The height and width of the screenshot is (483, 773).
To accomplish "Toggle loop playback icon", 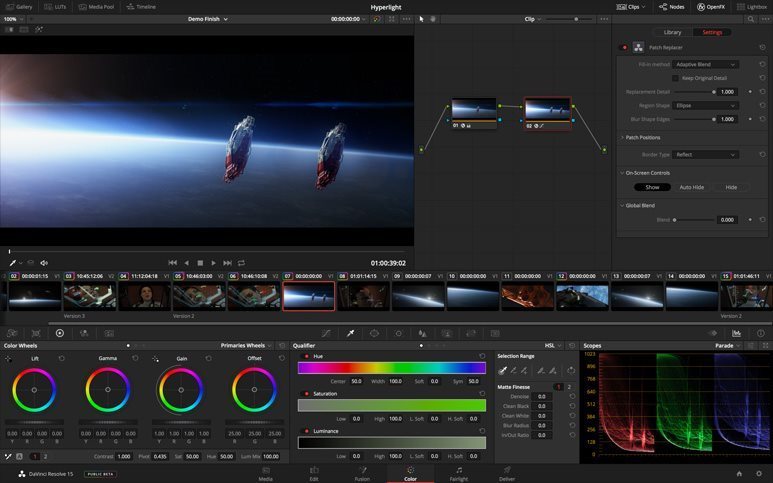I will pyautogui.click(x=241, y=263).
